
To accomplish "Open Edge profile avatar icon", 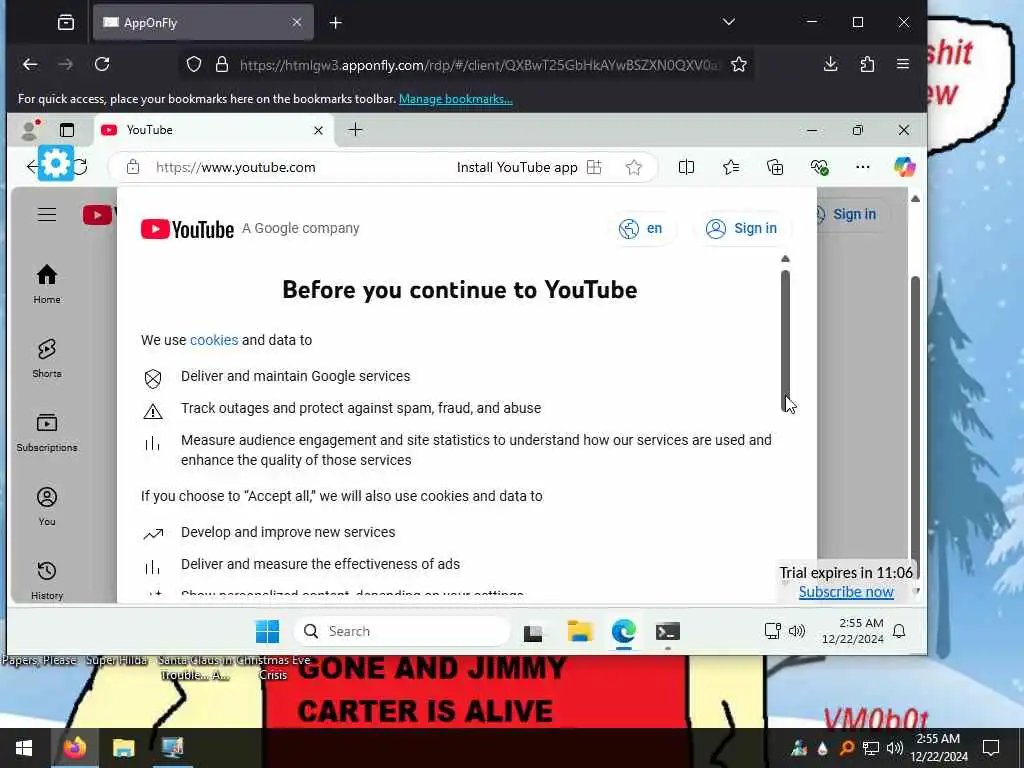I will pyautogui.click(x=29, y=130).
